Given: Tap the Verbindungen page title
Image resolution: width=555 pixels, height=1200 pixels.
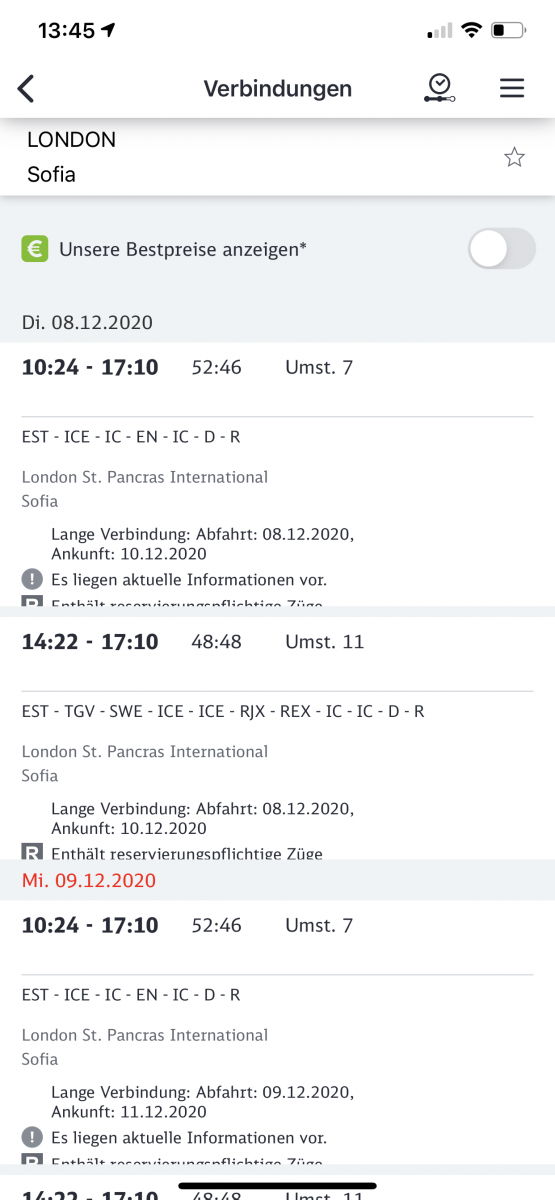Looking at the screenshot, I should (x=278, y=88).
